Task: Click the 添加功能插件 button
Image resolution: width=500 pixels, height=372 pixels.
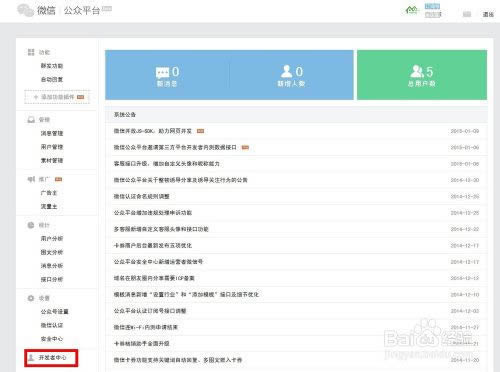Action: 57,97
